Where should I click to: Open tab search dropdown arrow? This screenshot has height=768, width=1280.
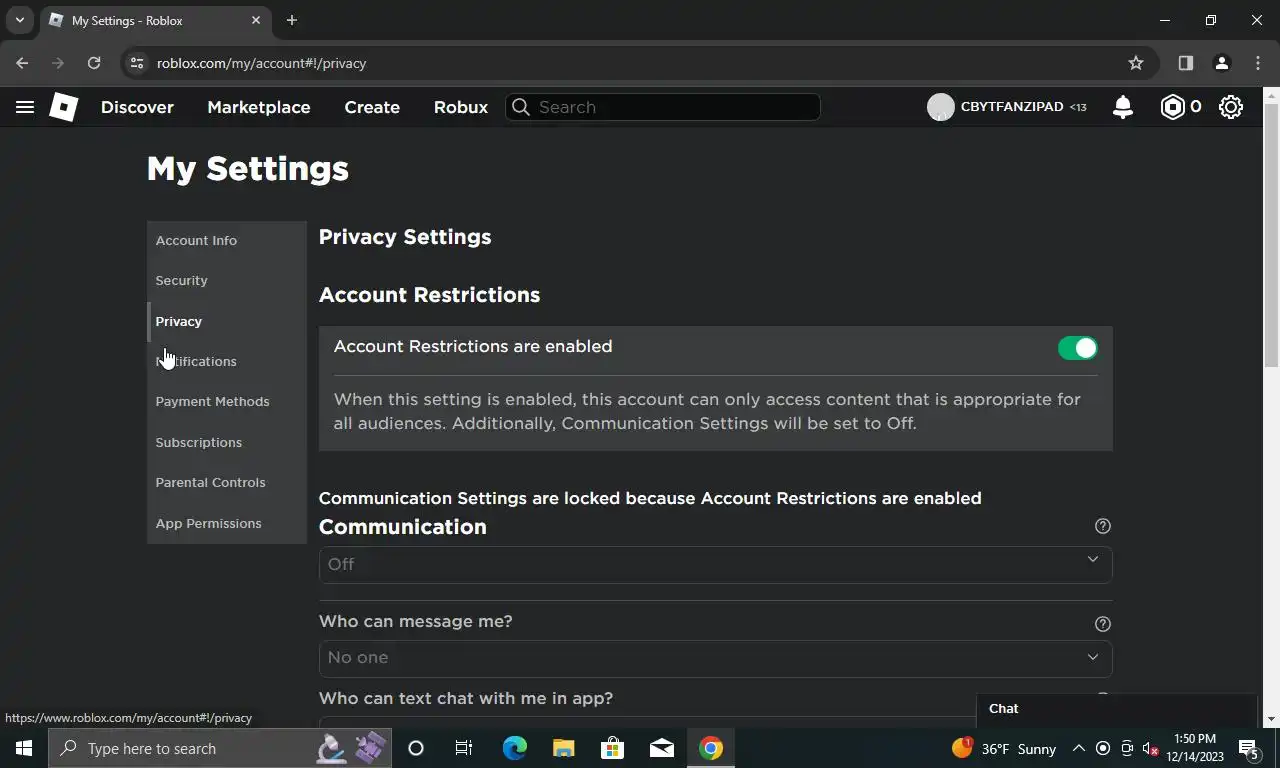(19, 20)
